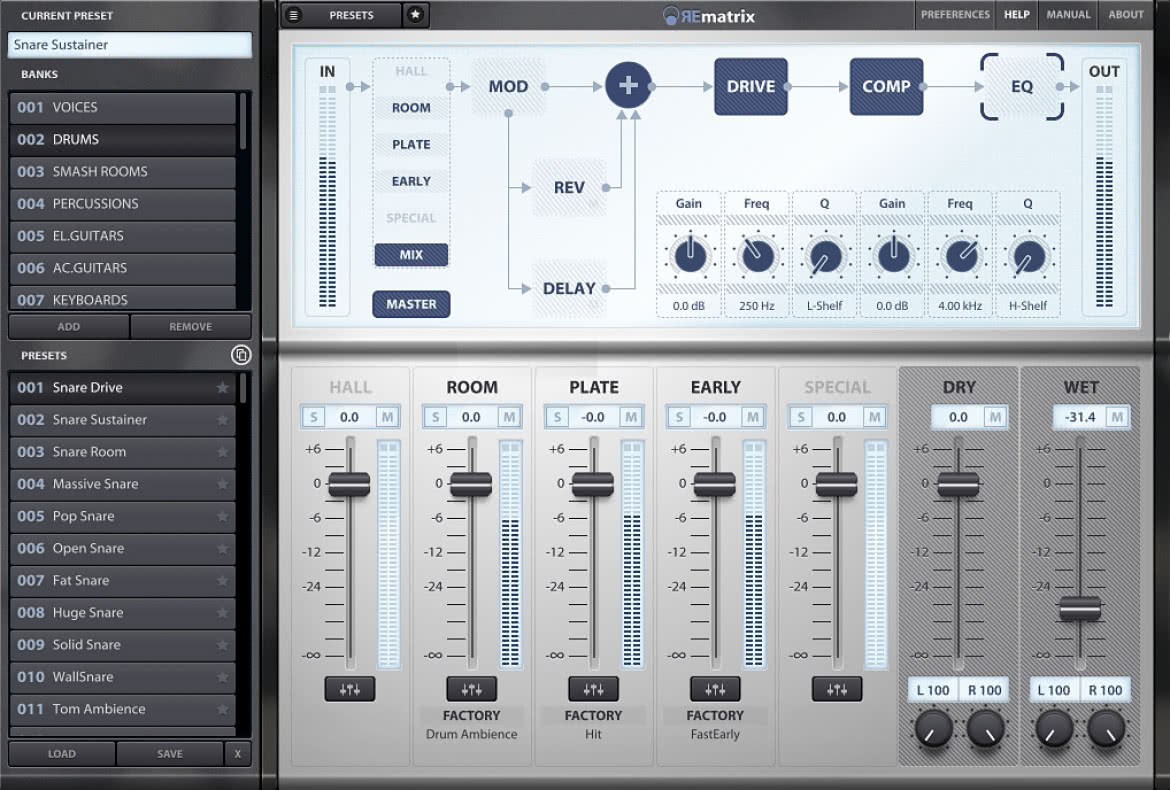Image resolution: width=1170 pixels, height=790 pixels.
Task: Mute the WET channel
Action: tap(1117, 417)
